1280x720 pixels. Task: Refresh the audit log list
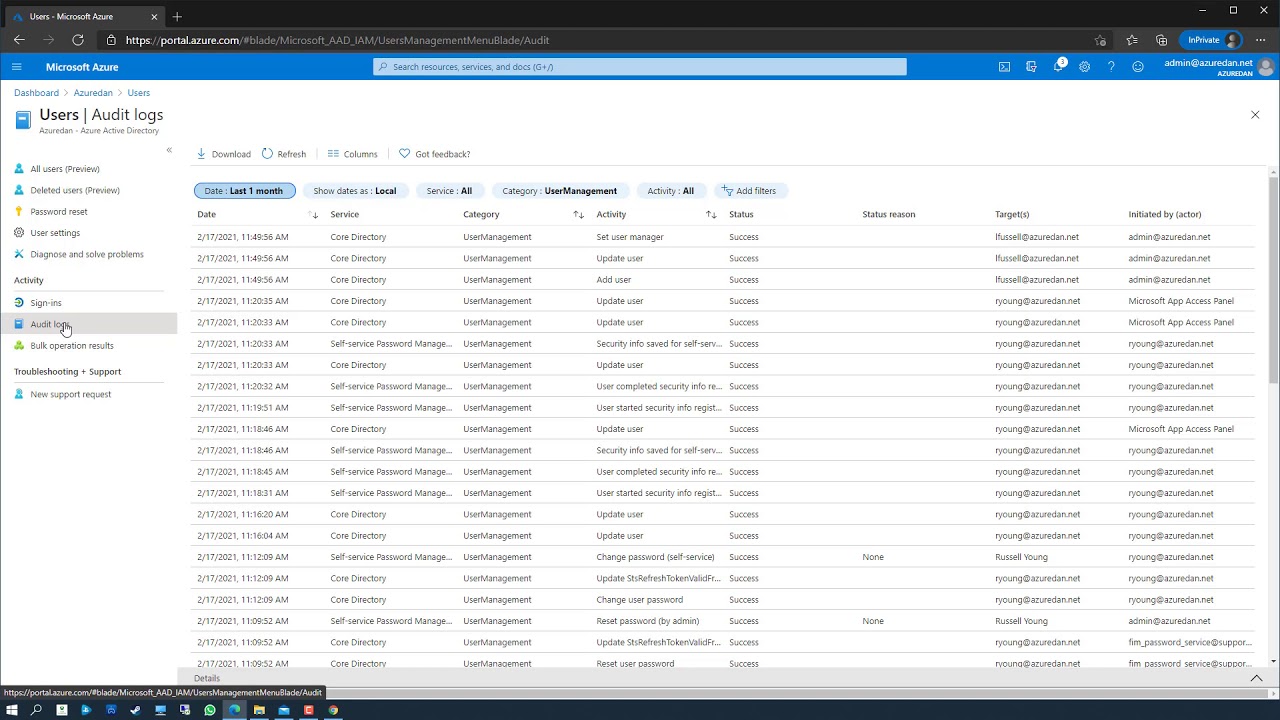(x=284, y=154)
